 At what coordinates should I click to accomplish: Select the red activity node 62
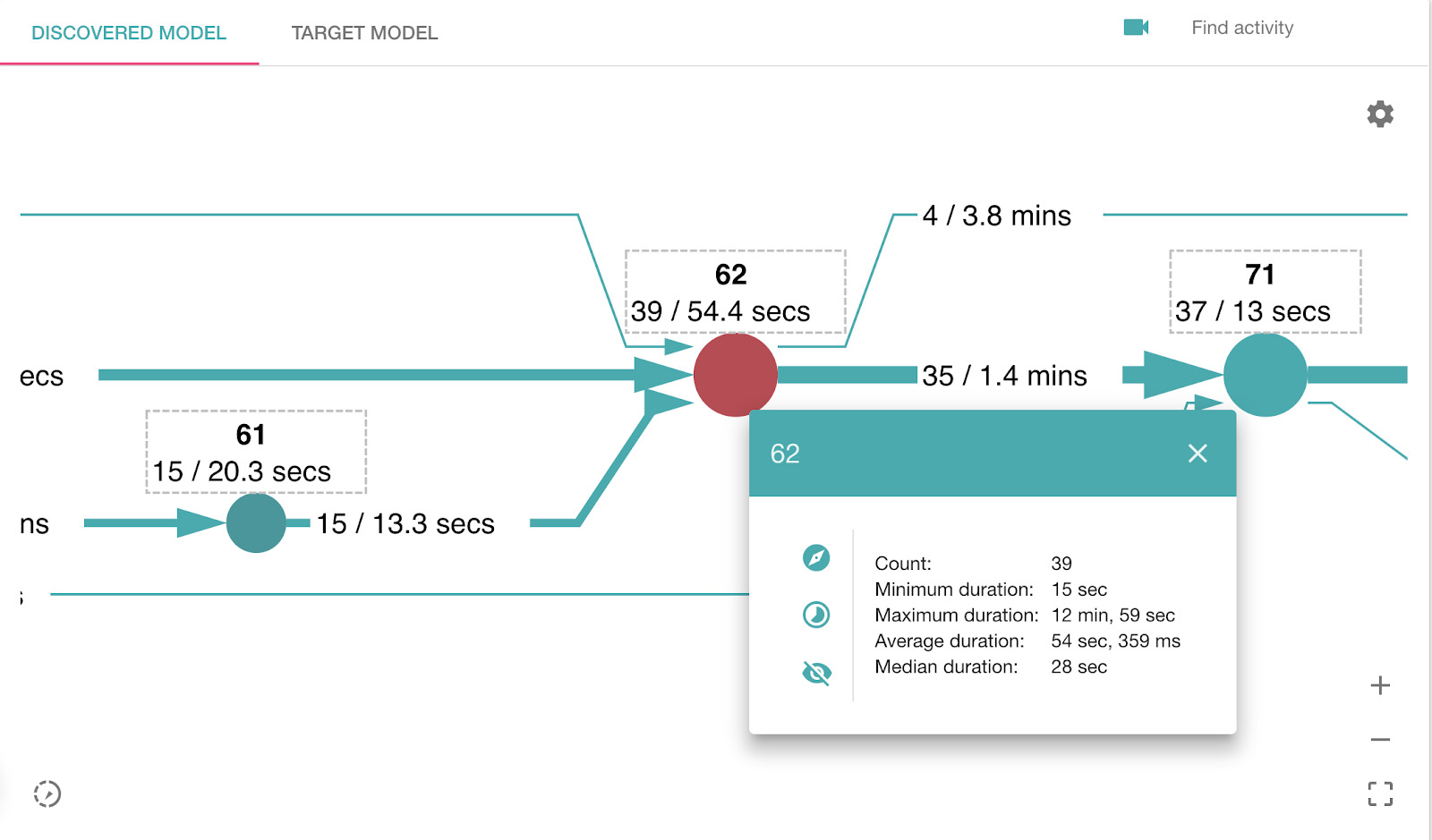tap(735, 376)
